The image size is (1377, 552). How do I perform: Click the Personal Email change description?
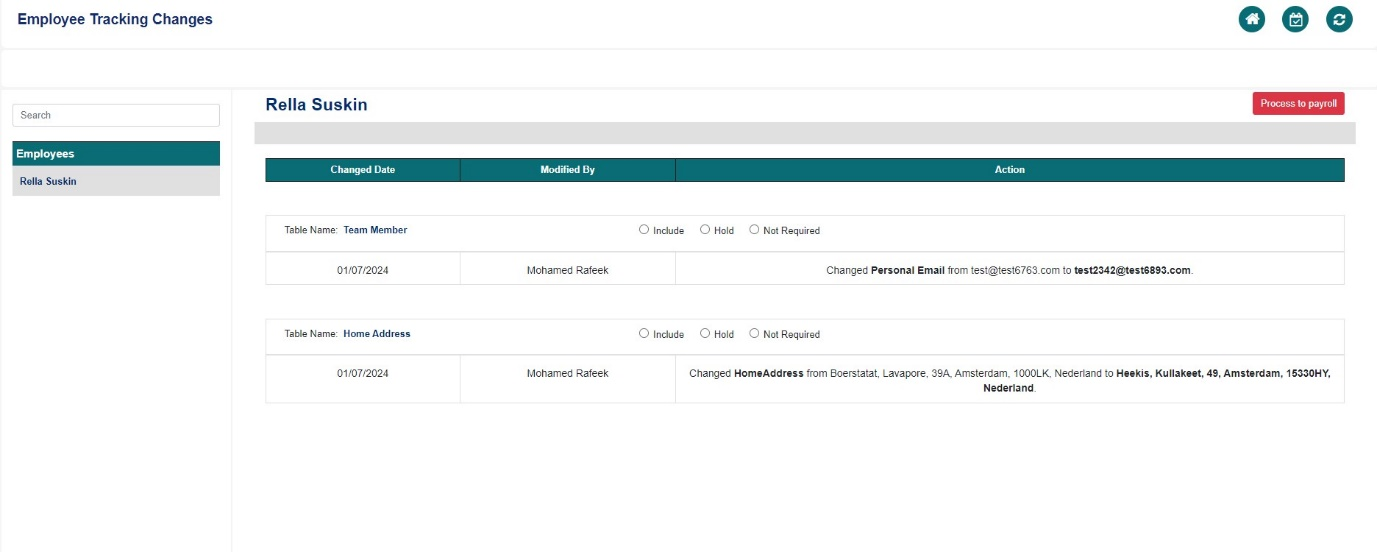(x=1009, y=270)
